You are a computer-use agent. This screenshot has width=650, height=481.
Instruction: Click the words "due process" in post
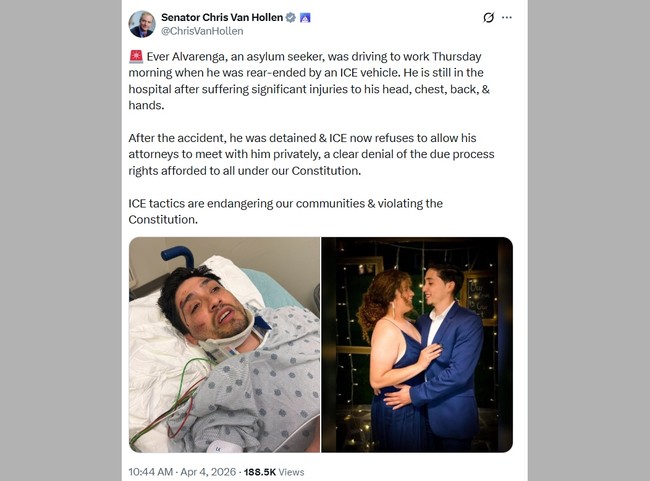(460, 154)
